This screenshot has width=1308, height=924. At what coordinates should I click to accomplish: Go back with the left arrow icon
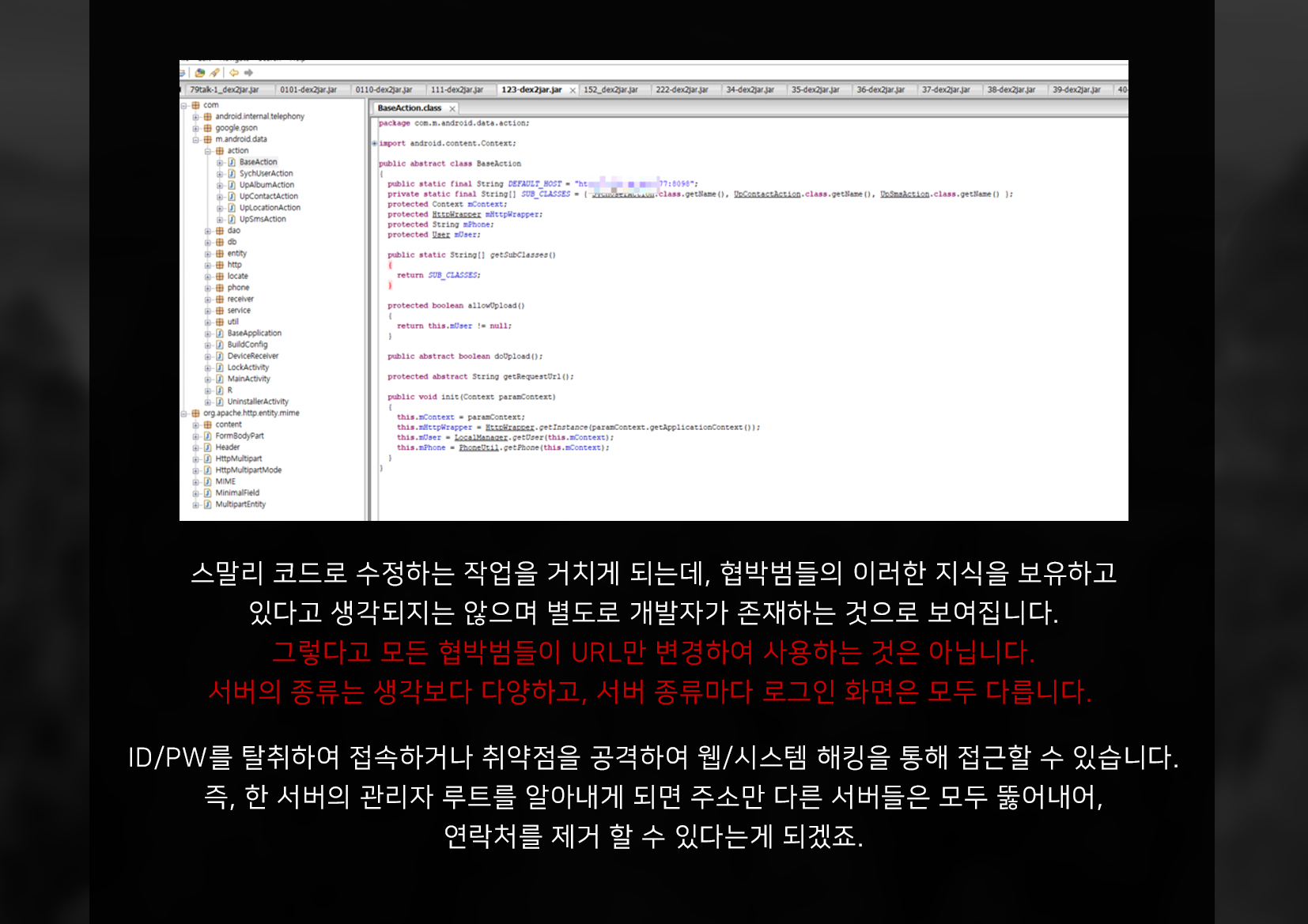[x=234, y=73]
